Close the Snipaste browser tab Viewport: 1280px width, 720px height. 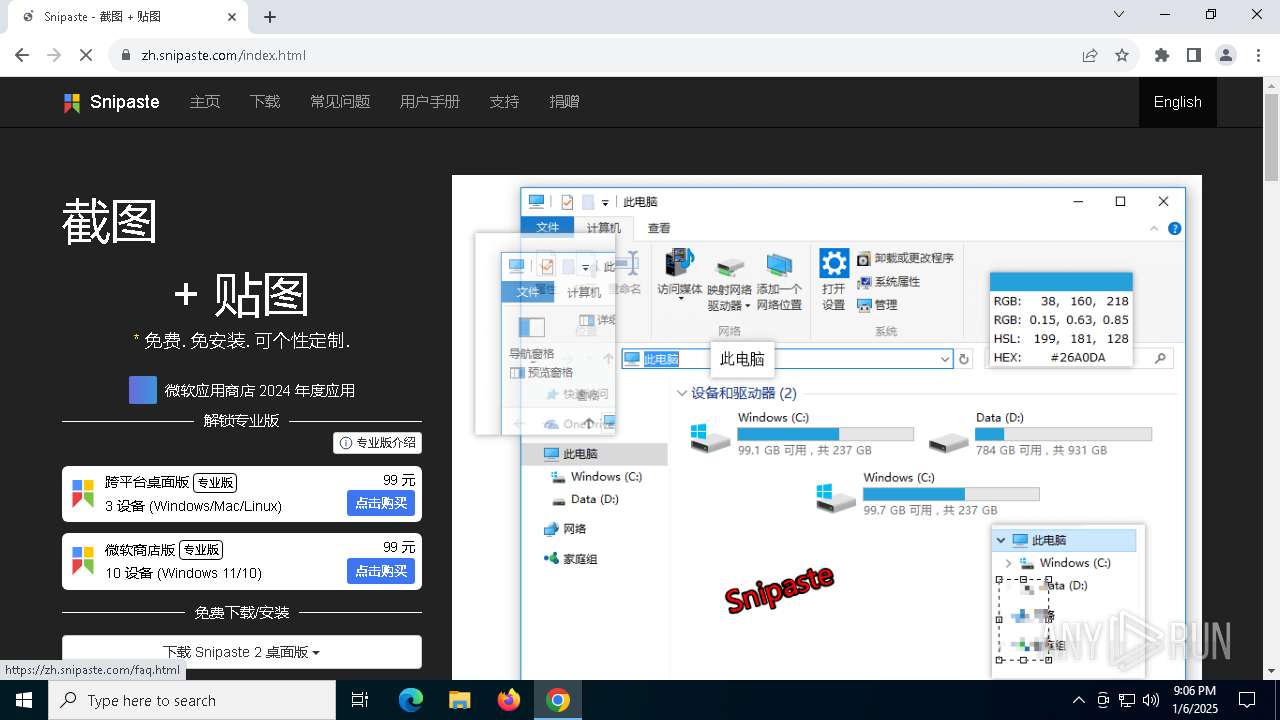click(232, 17)
